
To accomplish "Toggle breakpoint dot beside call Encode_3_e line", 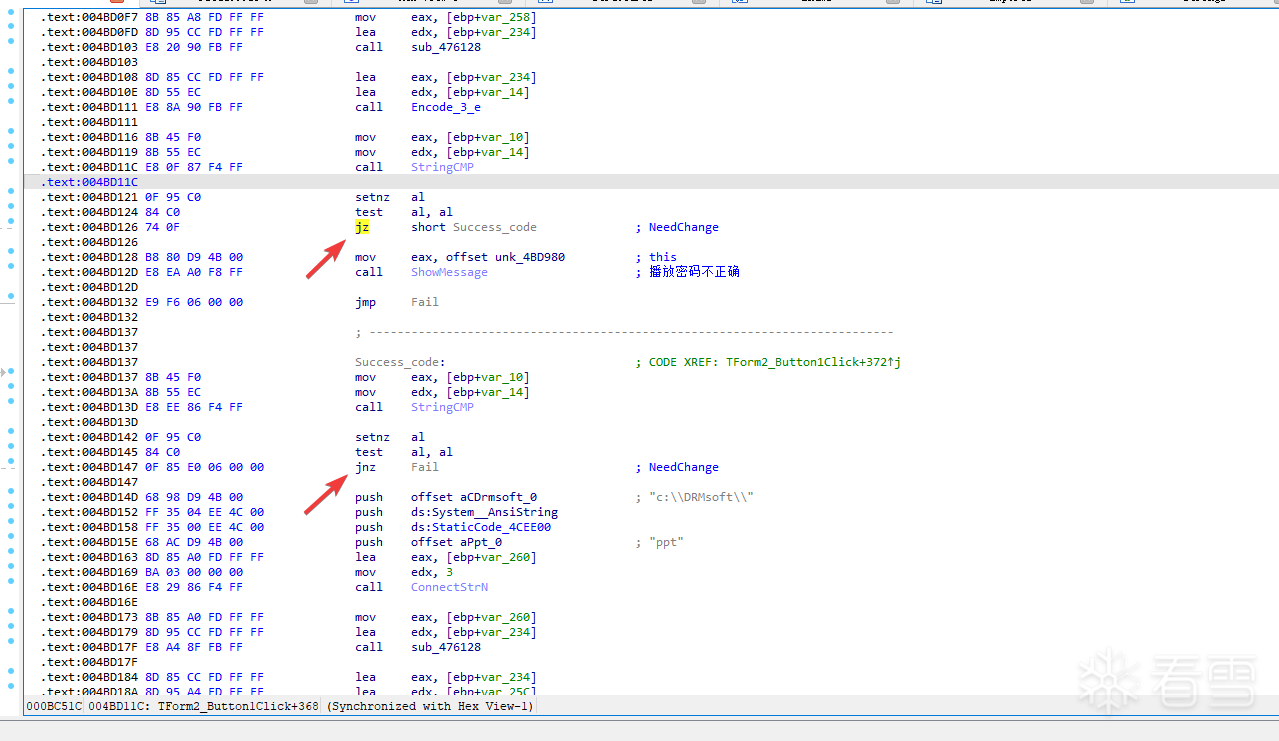I will [11, 102].
